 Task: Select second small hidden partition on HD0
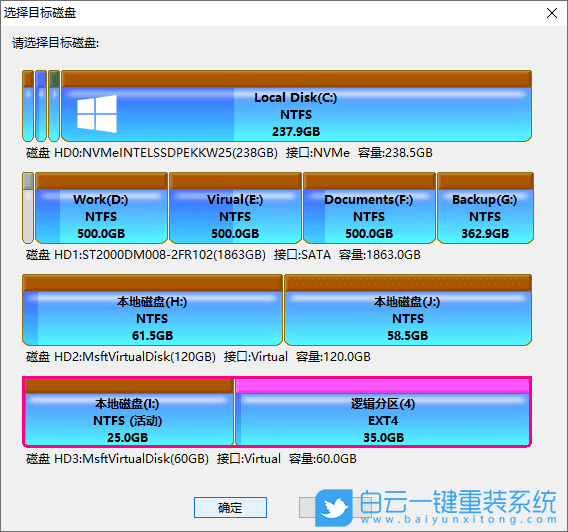click(x=41, y=106)
